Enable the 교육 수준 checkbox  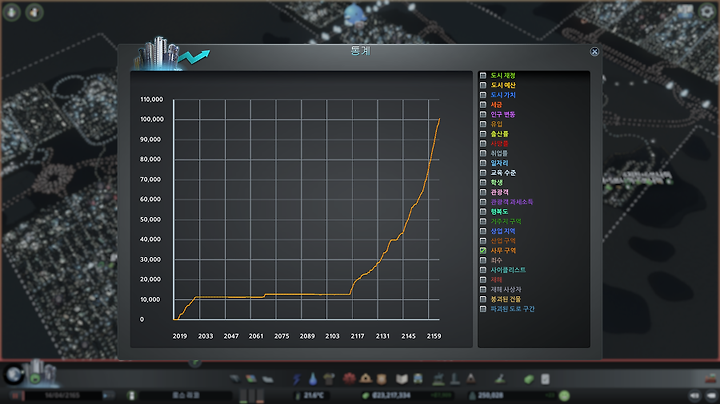pos(483,173)
